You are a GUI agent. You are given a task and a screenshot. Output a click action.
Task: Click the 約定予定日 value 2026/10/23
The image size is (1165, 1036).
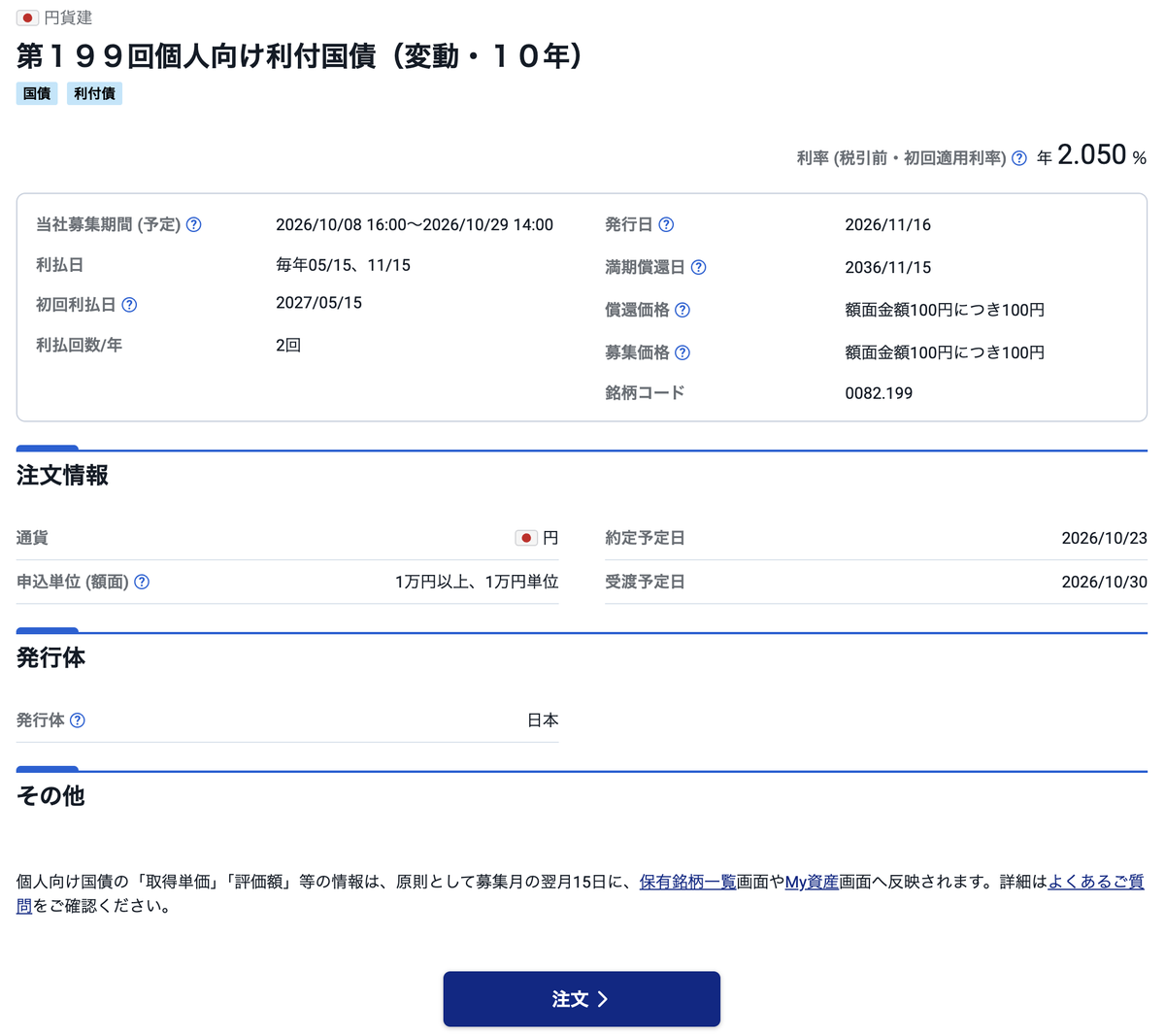click(x=1104, y=538)
